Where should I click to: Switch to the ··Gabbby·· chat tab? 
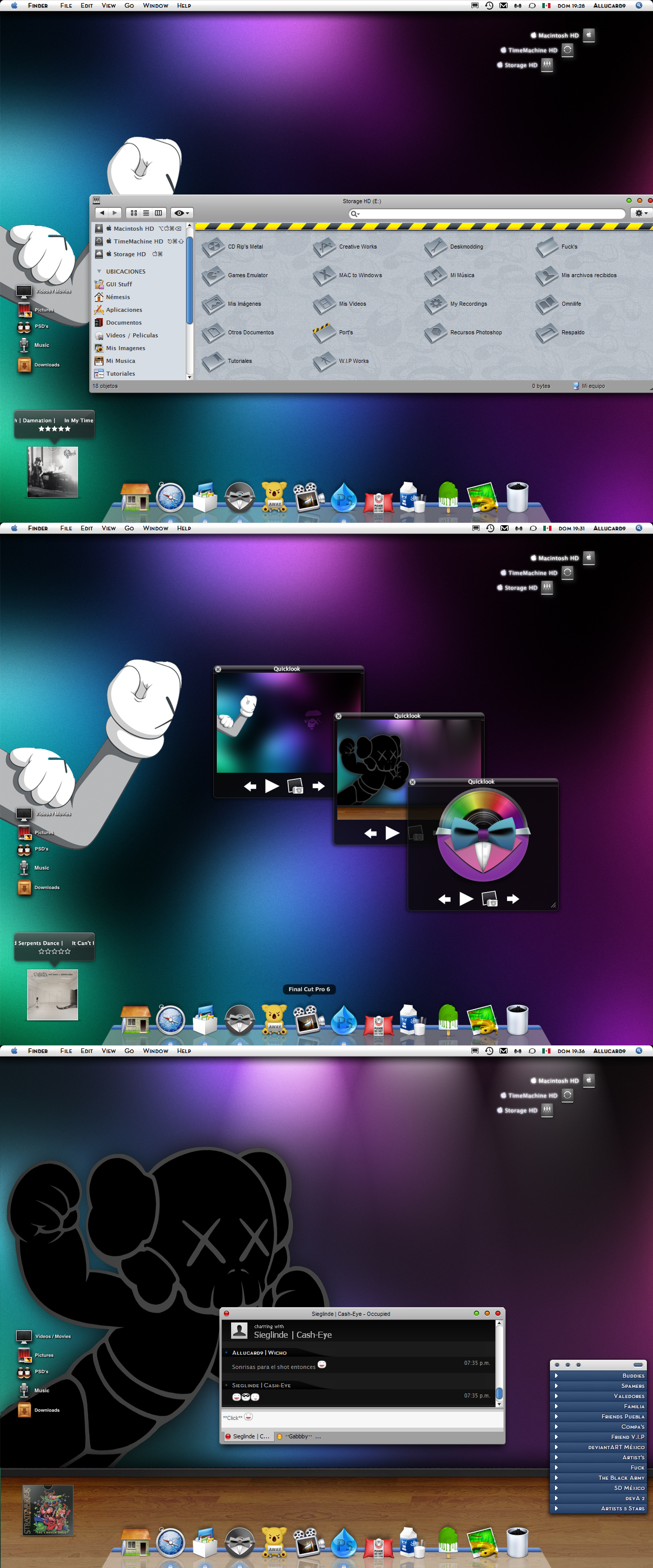click(x=298, y=1436)
